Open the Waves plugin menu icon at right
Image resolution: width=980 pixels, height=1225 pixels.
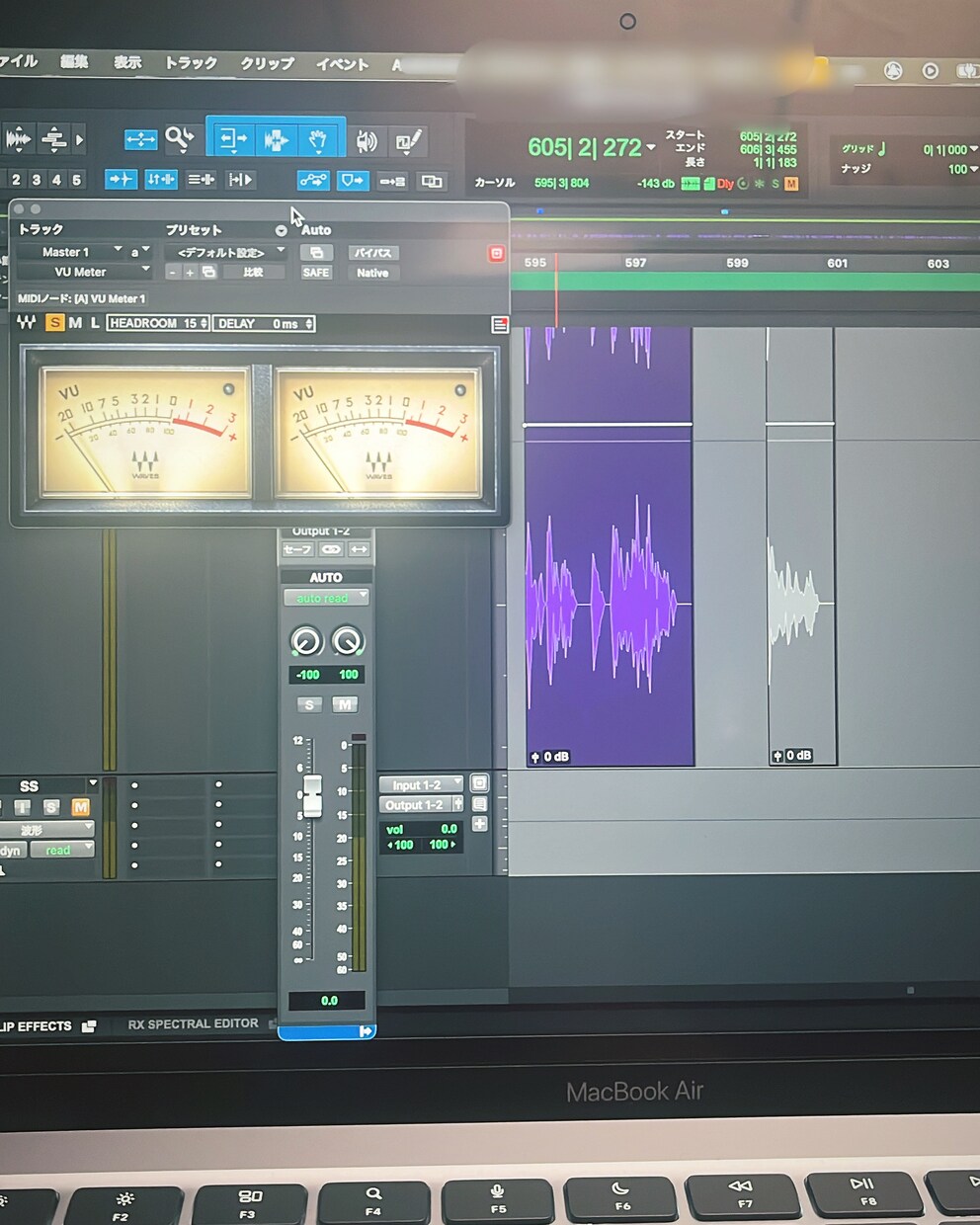coord(500,325)
